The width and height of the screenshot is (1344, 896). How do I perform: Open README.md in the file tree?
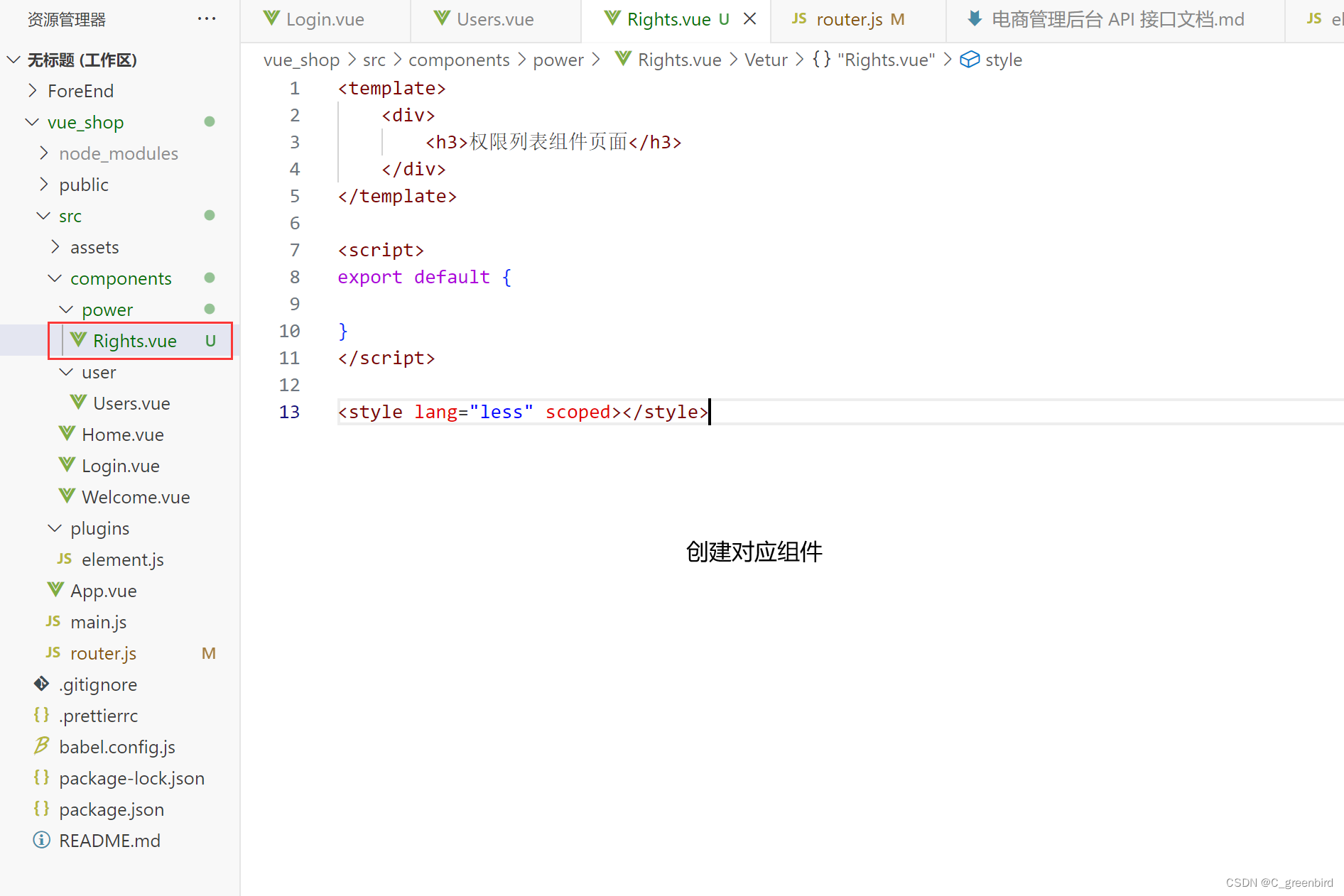point(109,841)
